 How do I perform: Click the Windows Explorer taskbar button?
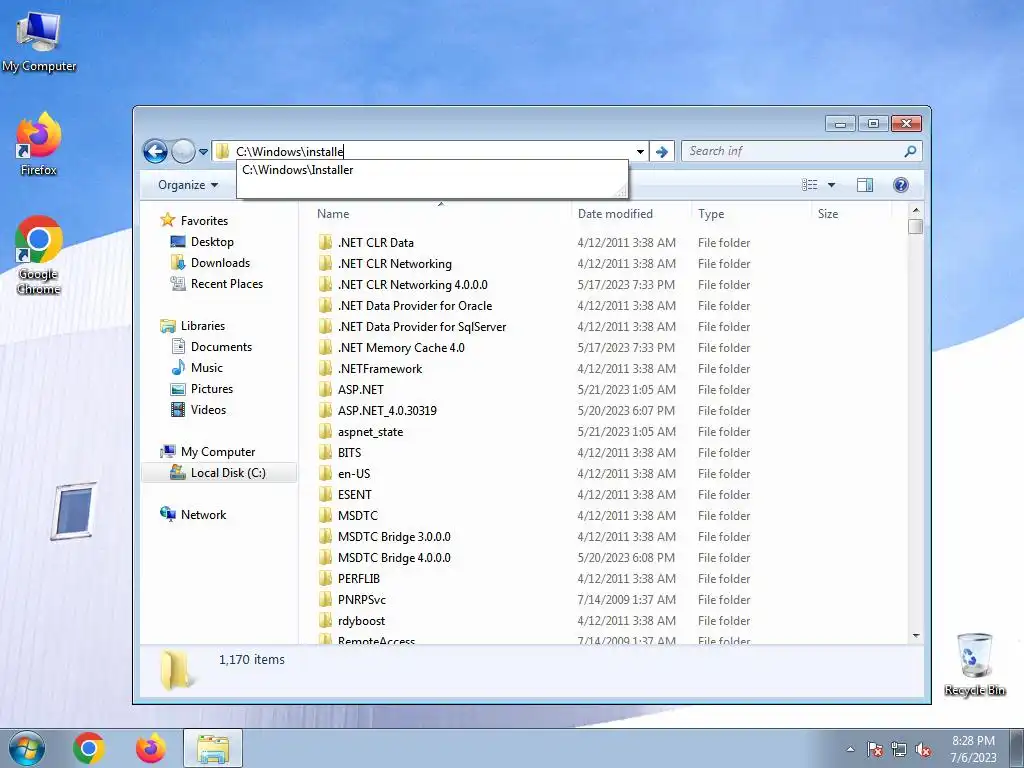coord(213,748)
